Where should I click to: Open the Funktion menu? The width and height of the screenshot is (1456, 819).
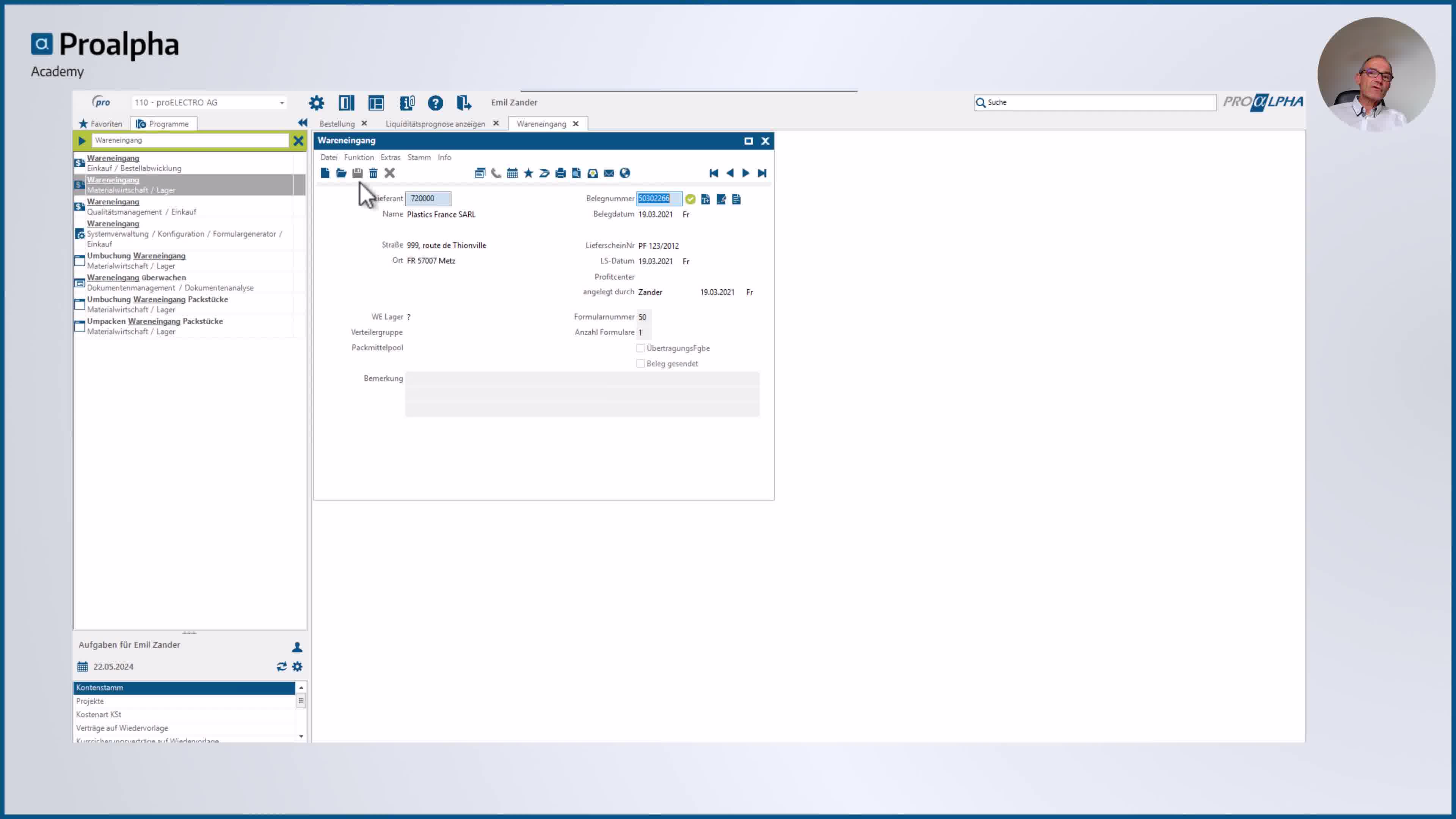point(359,157)
